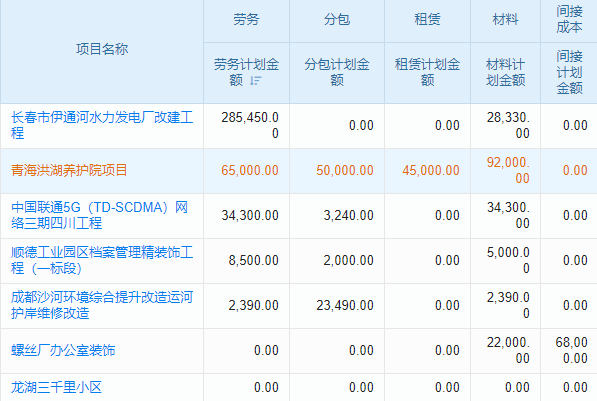
Task: Click the 分包 group column header
Action: tap(337, 19)
